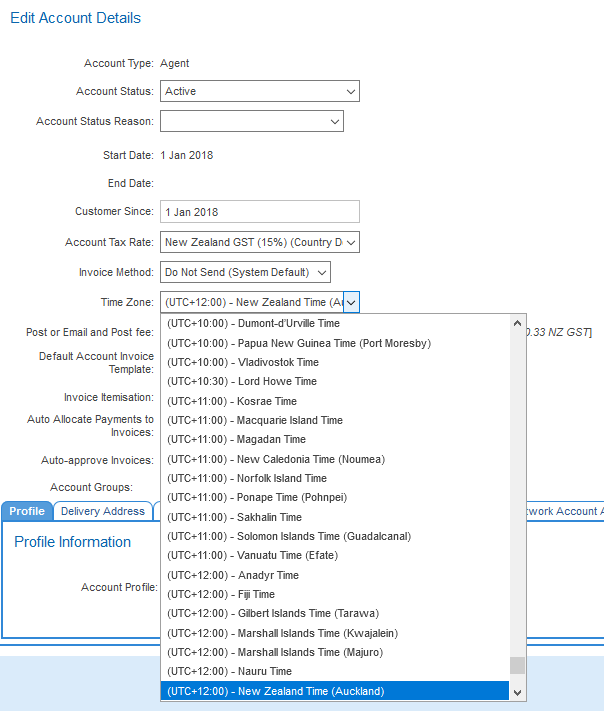Image resolution: width=604 pixels, height=711 pixels.
Task: Open the Invoice Method dropdown
Action: [245, 272]
